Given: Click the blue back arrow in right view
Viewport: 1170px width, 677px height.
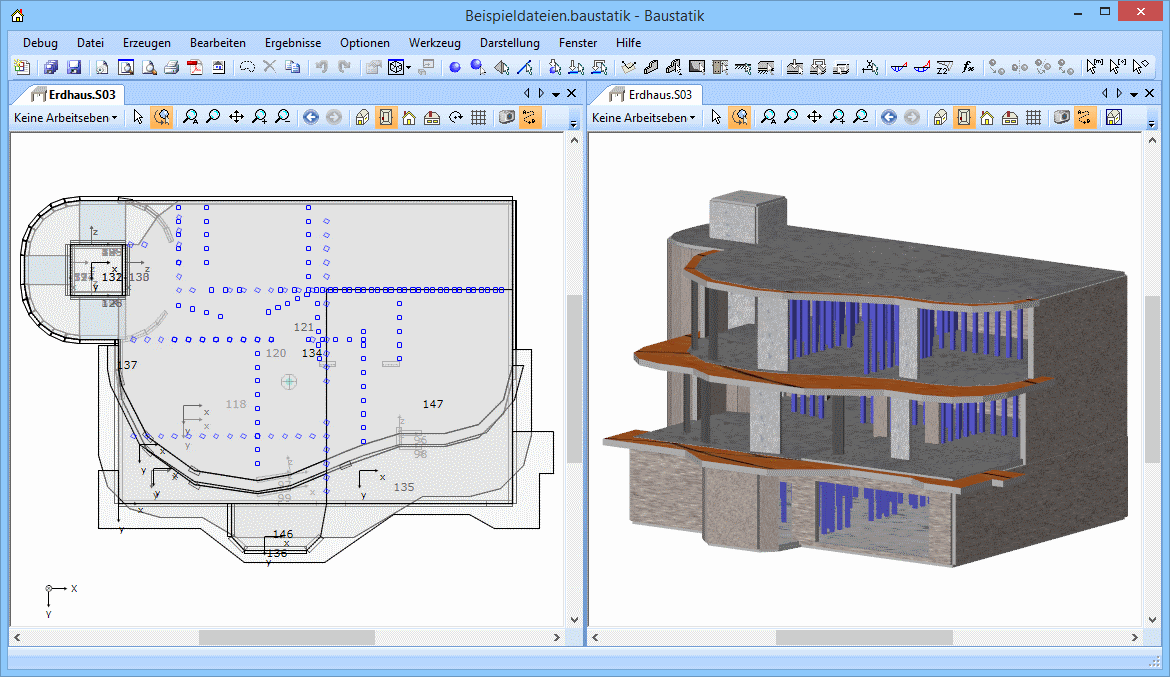Looking at the screenshot, I should 888,117.
